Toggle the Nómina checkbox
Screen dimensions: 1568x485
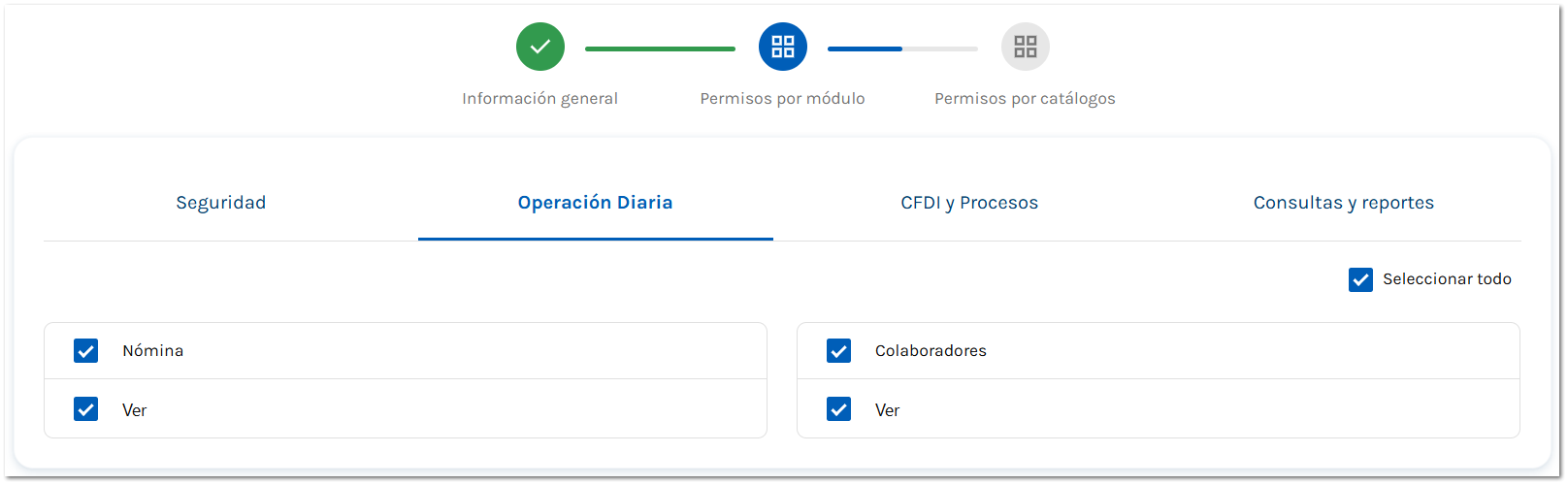tap(86, 351)
